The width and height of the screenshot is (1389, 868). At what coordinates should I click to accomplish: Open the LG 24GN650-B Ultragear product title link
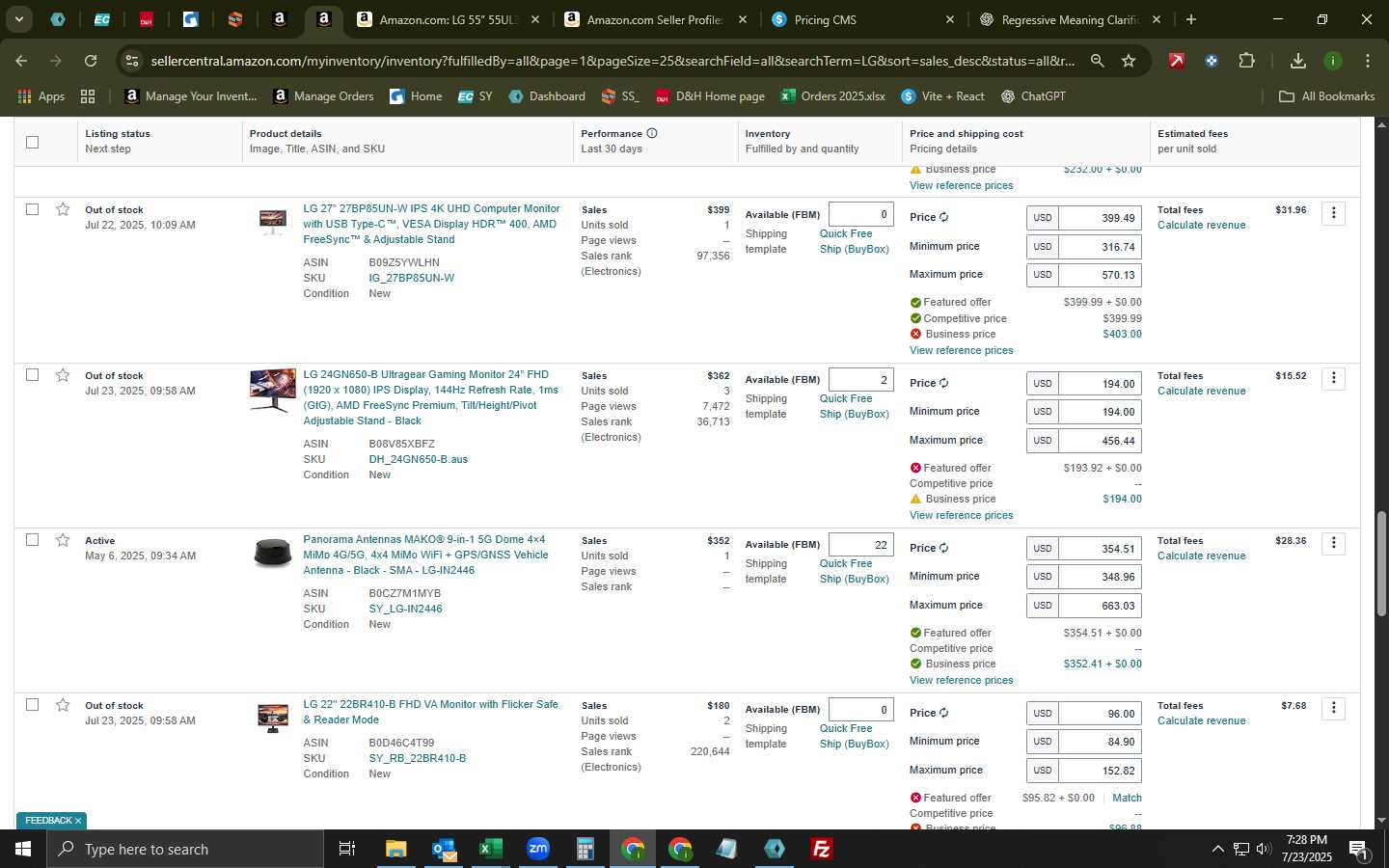click(430, 397)
